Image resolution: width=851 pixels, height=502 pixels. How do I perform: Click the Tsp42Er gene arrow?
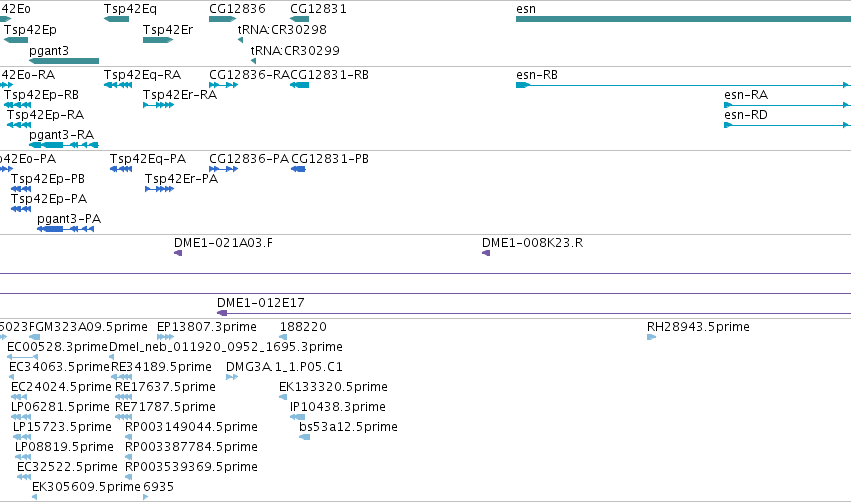coord(158,40)
